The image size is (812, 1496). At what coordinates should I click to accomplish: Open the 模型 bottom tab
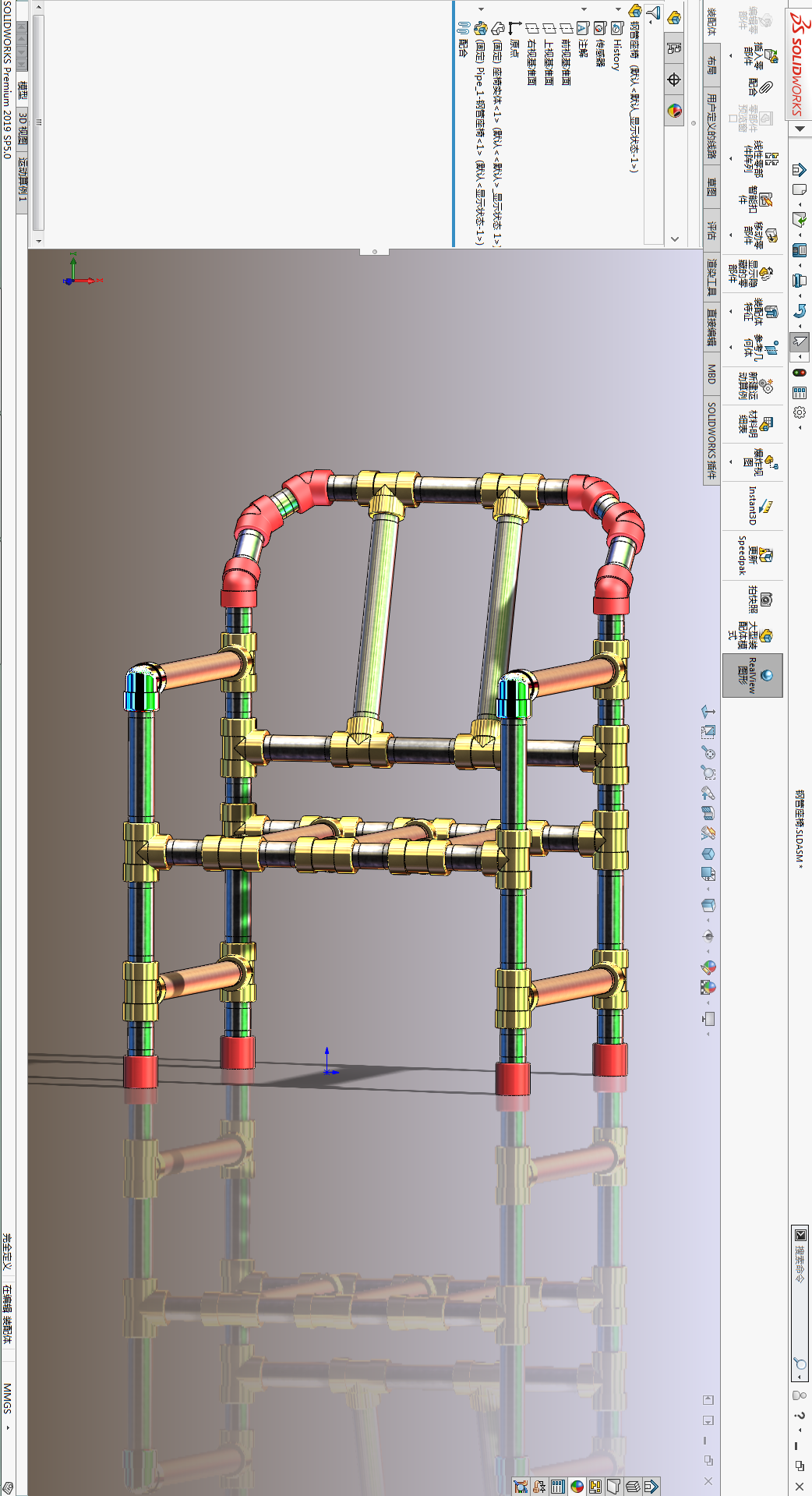click(23, 91)
